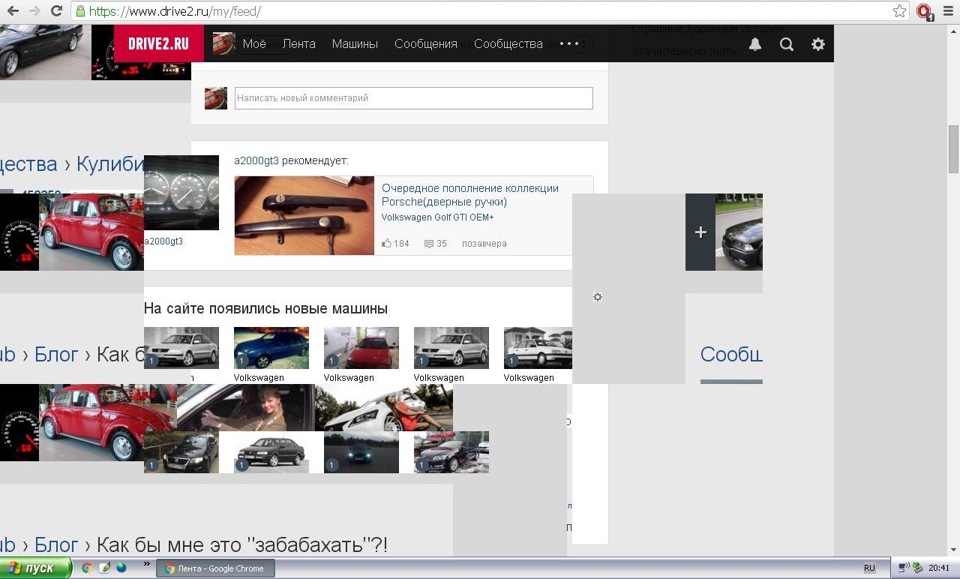Like the Porsche door handles post
The height and width of the screenshot is (579, 960).
[390, 243]
